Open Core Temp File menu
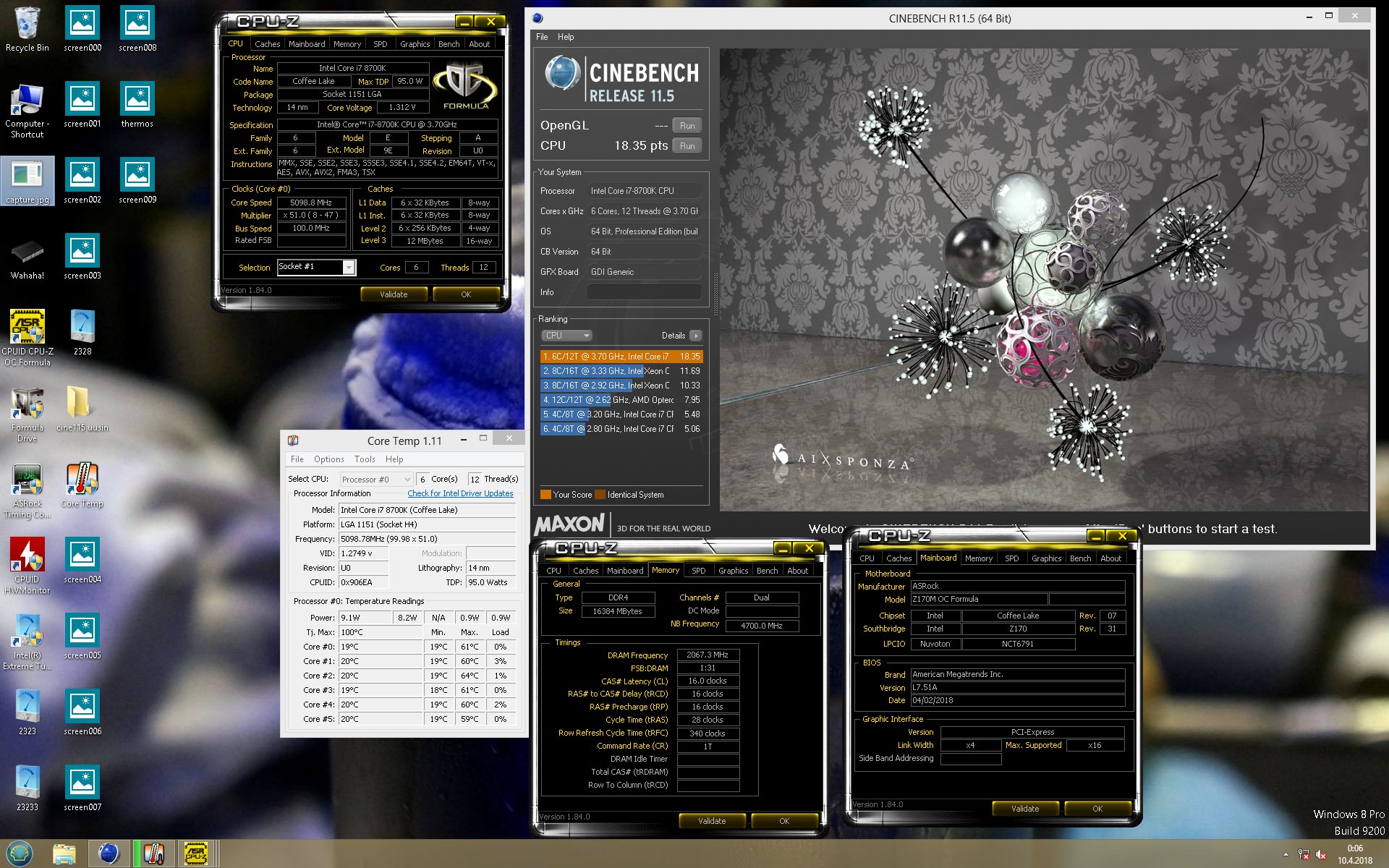This screenshot has height=868, width=1389. 297,459
